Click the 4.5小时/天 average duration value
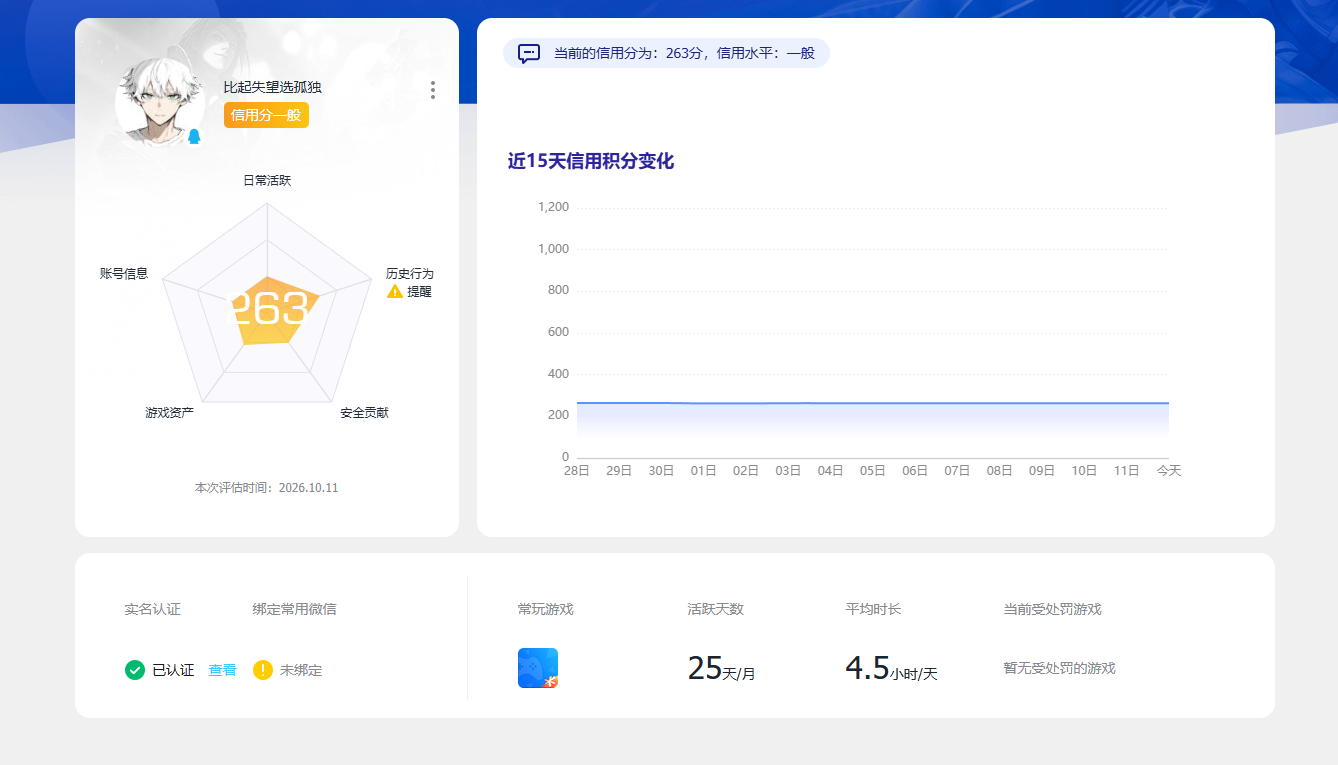This screenshot has height=765, width=1338. (x=891, y=668)
